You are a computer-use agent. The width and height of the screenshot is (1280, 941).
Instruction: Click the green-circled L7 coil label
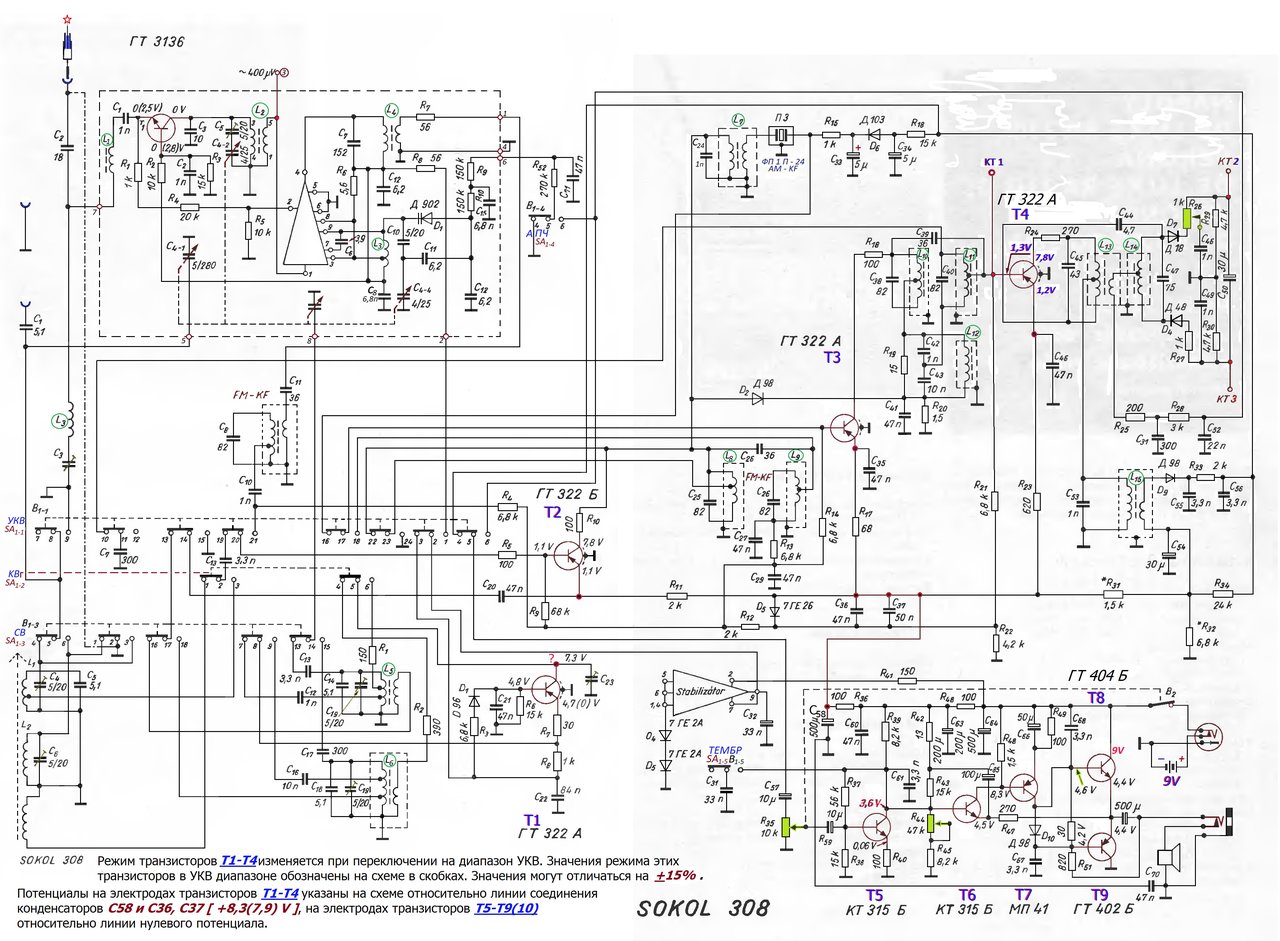tap(738, 121)
